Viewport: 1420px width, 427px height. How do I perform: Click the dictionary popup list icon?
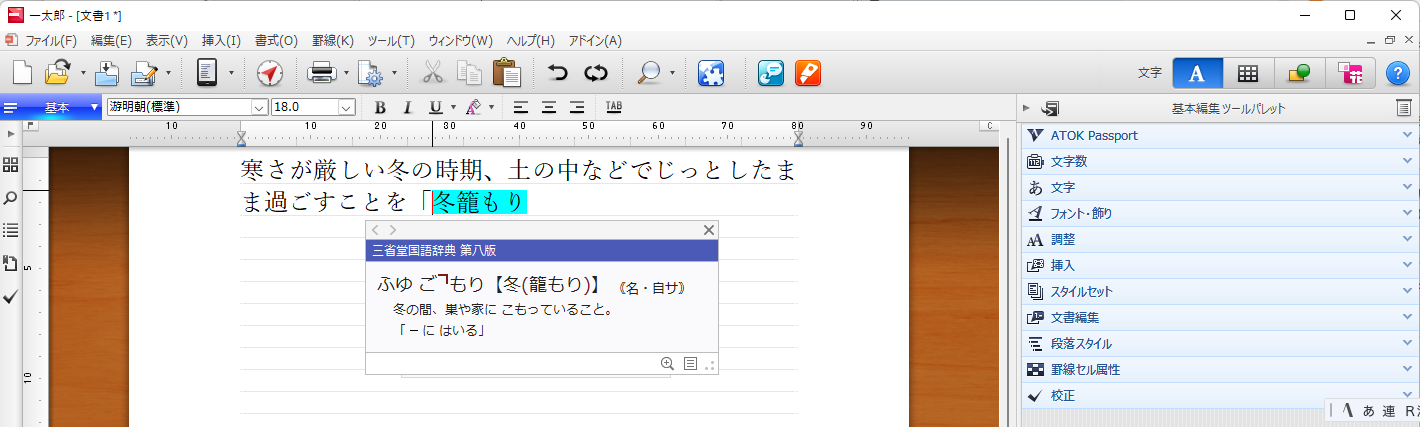pyautogui.click(x=690, y=363)
